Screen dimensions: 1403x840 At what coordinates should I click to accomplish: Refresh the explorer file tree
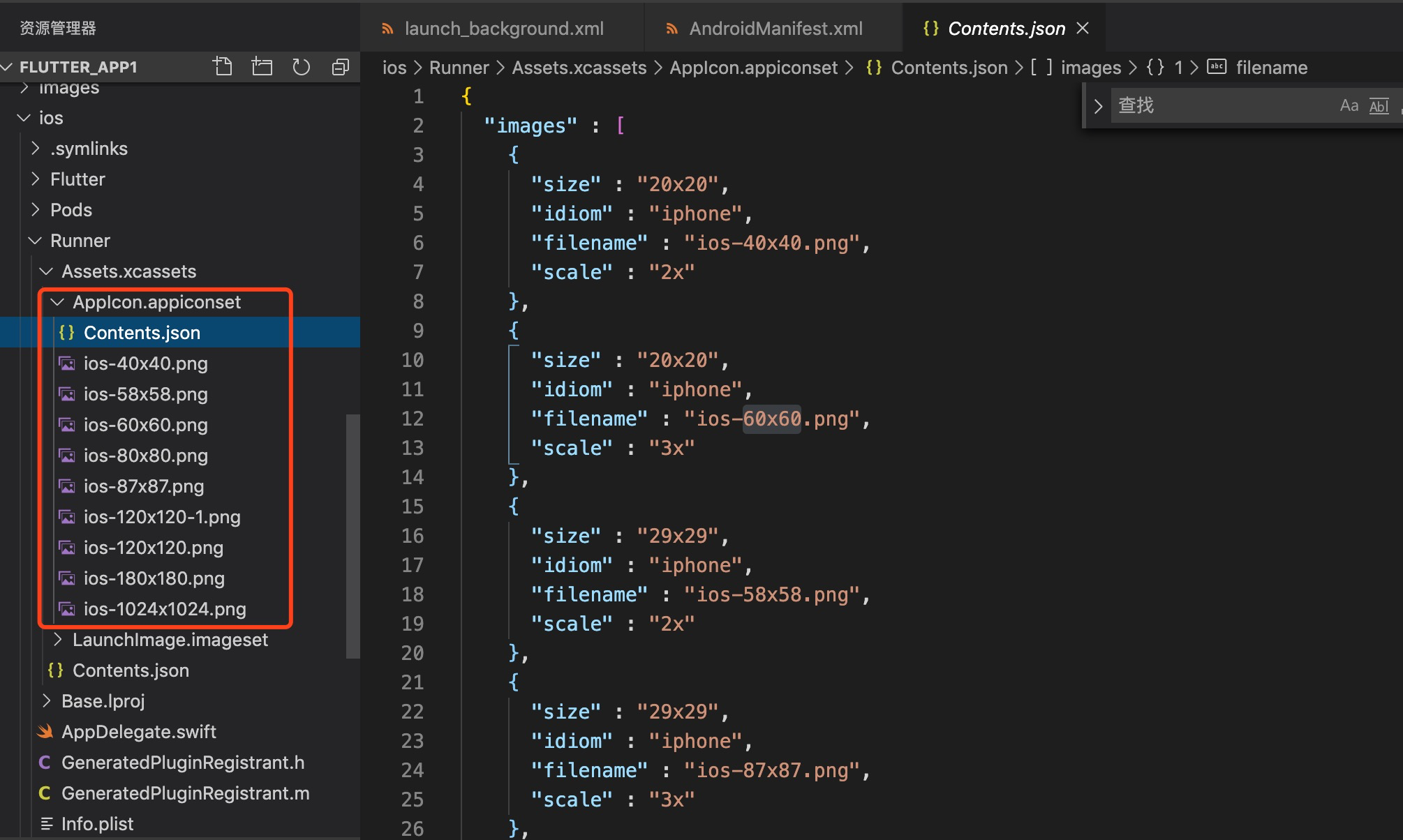[301, 66]
